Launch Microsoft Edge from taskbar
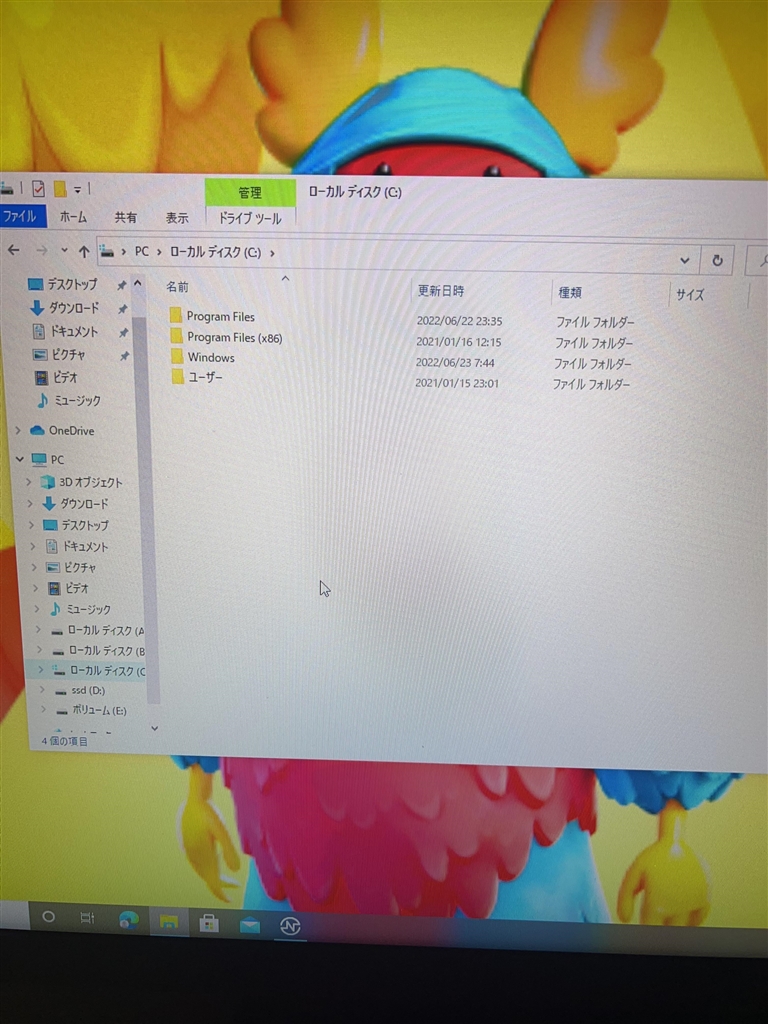 129,920
